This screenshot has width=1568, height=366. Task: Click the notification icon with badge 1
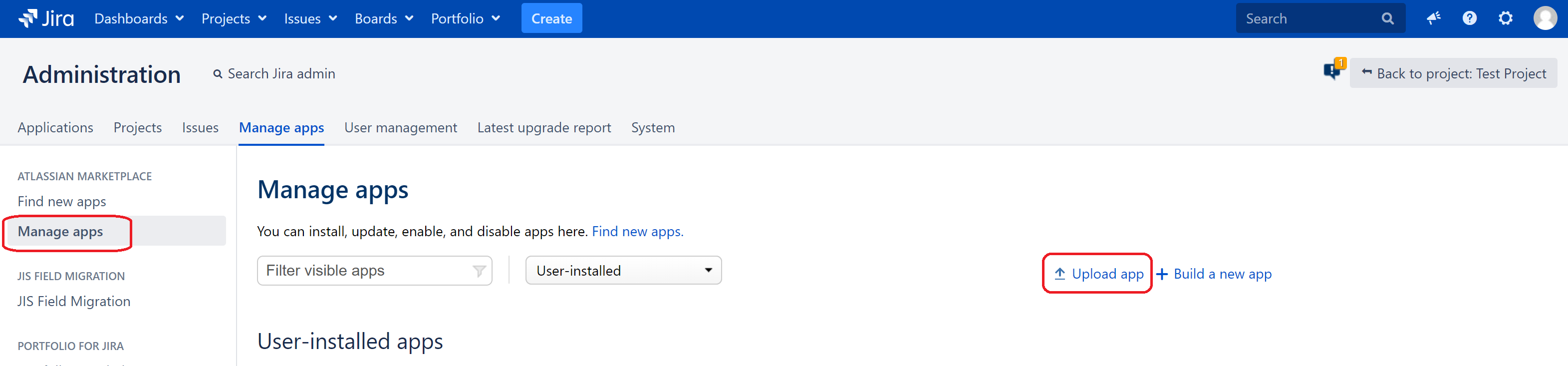point(1333,70)
